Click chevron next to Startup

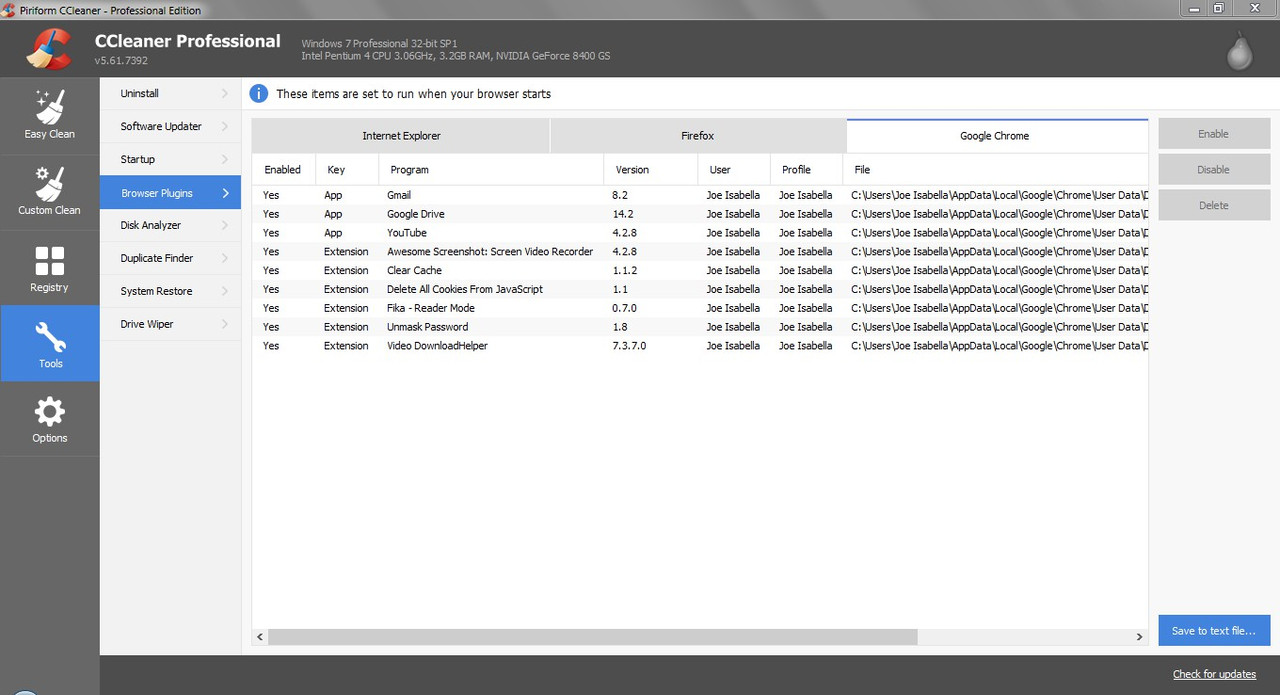225,159
